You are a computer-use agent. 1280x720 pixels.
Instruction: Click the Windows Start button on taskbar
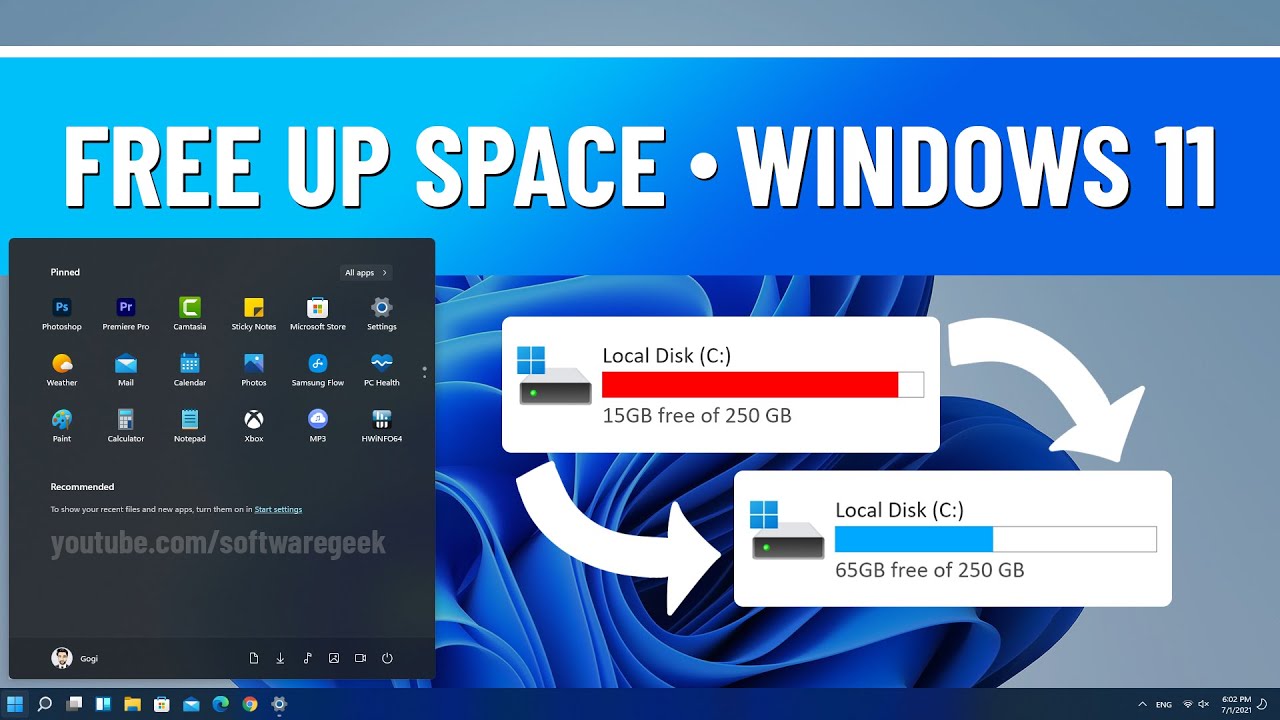(x=15, y=704)
